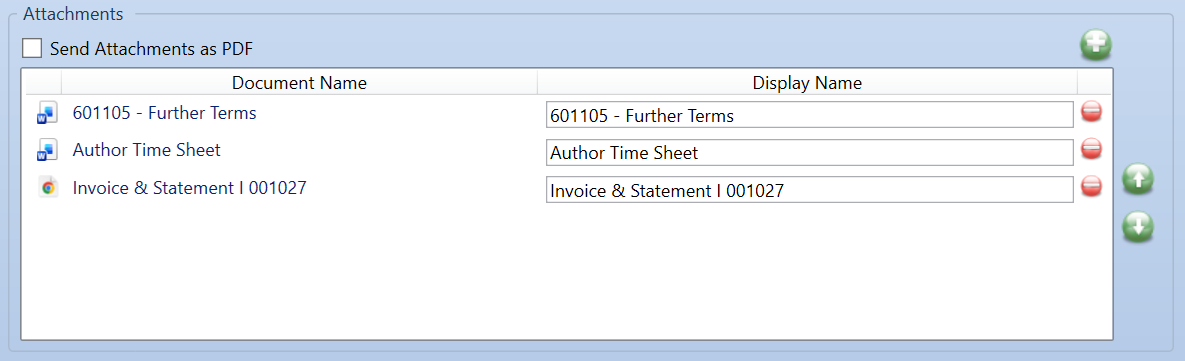Add a new attachment with the green plus icon

pos(1095,45)
